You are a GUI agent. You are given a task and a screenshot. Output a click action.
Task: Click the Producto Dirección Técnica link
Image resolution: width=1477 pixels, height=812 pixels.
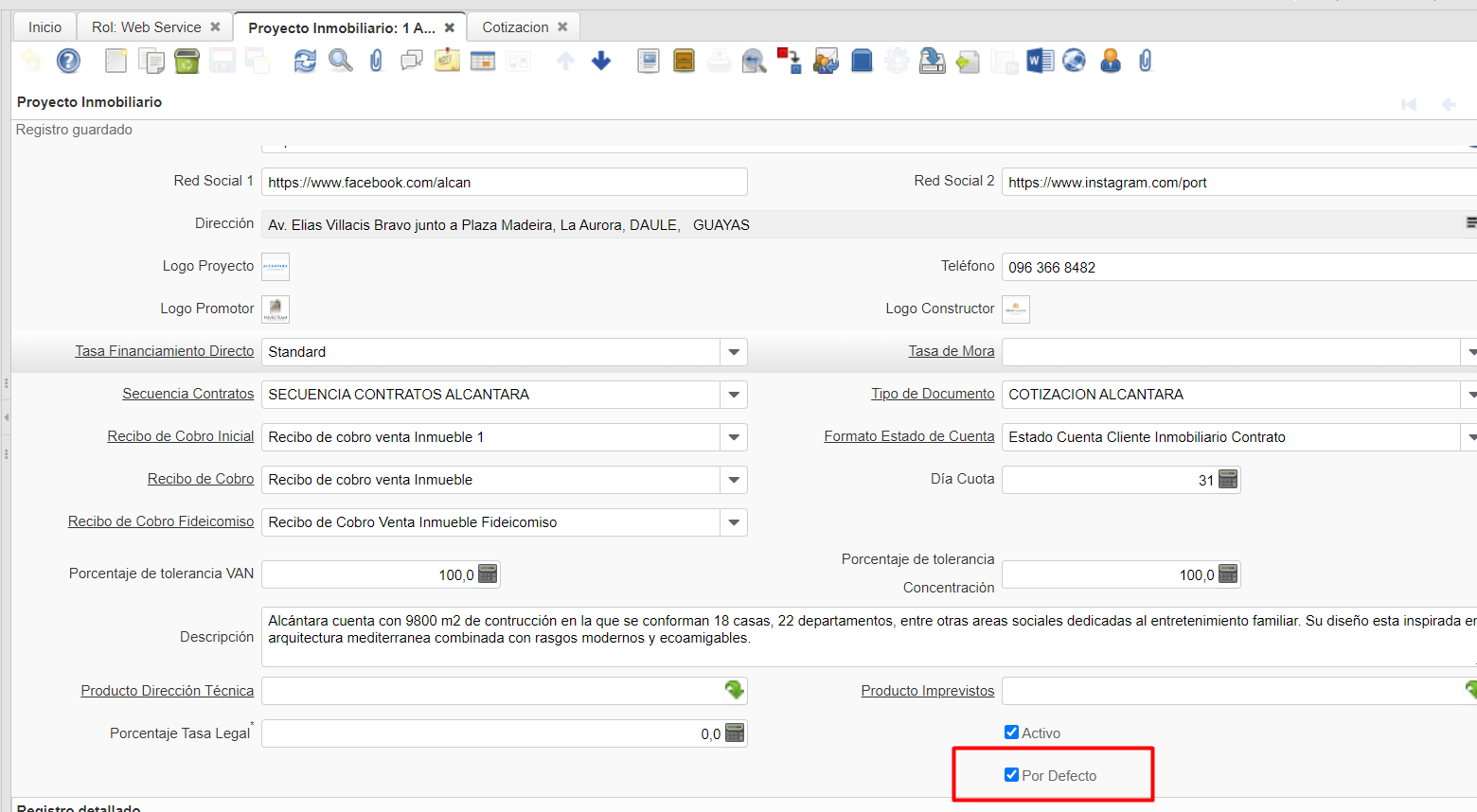point(167,691)
